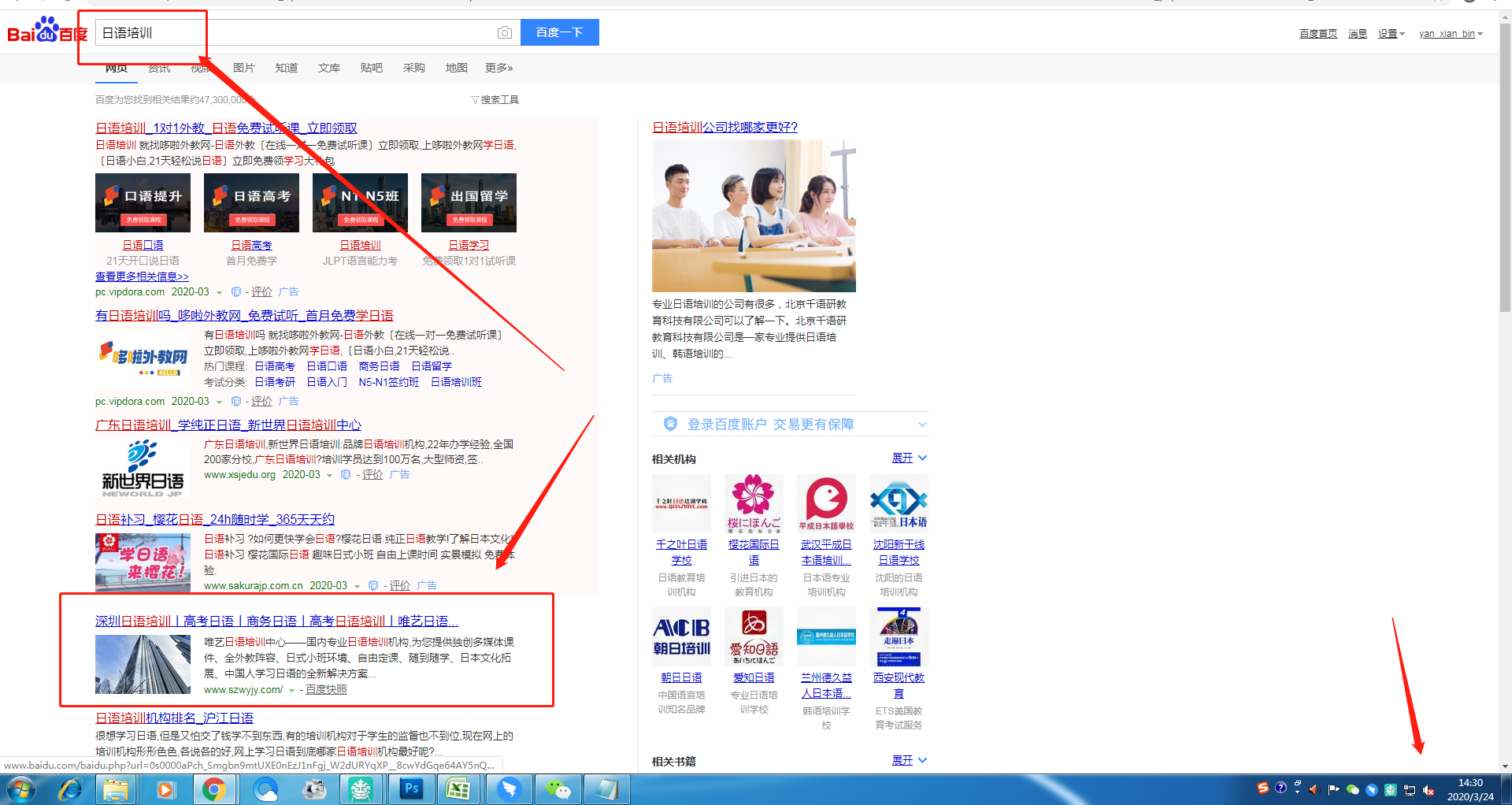
Task: Expand the 登录百度账户 交易更有保障 bar
Action: 790,425
